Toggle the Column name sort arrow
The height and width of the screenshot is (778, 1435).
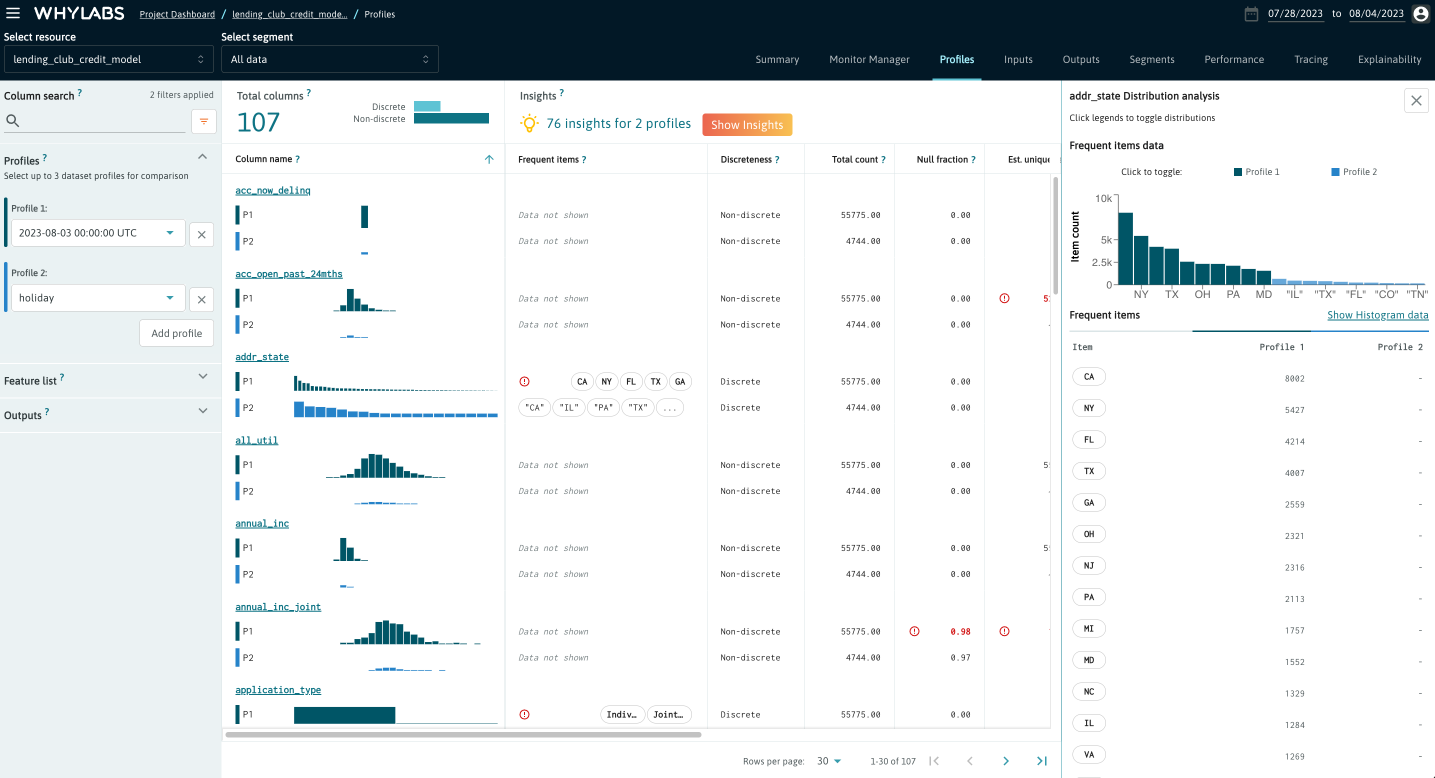[x=489, y=159]
